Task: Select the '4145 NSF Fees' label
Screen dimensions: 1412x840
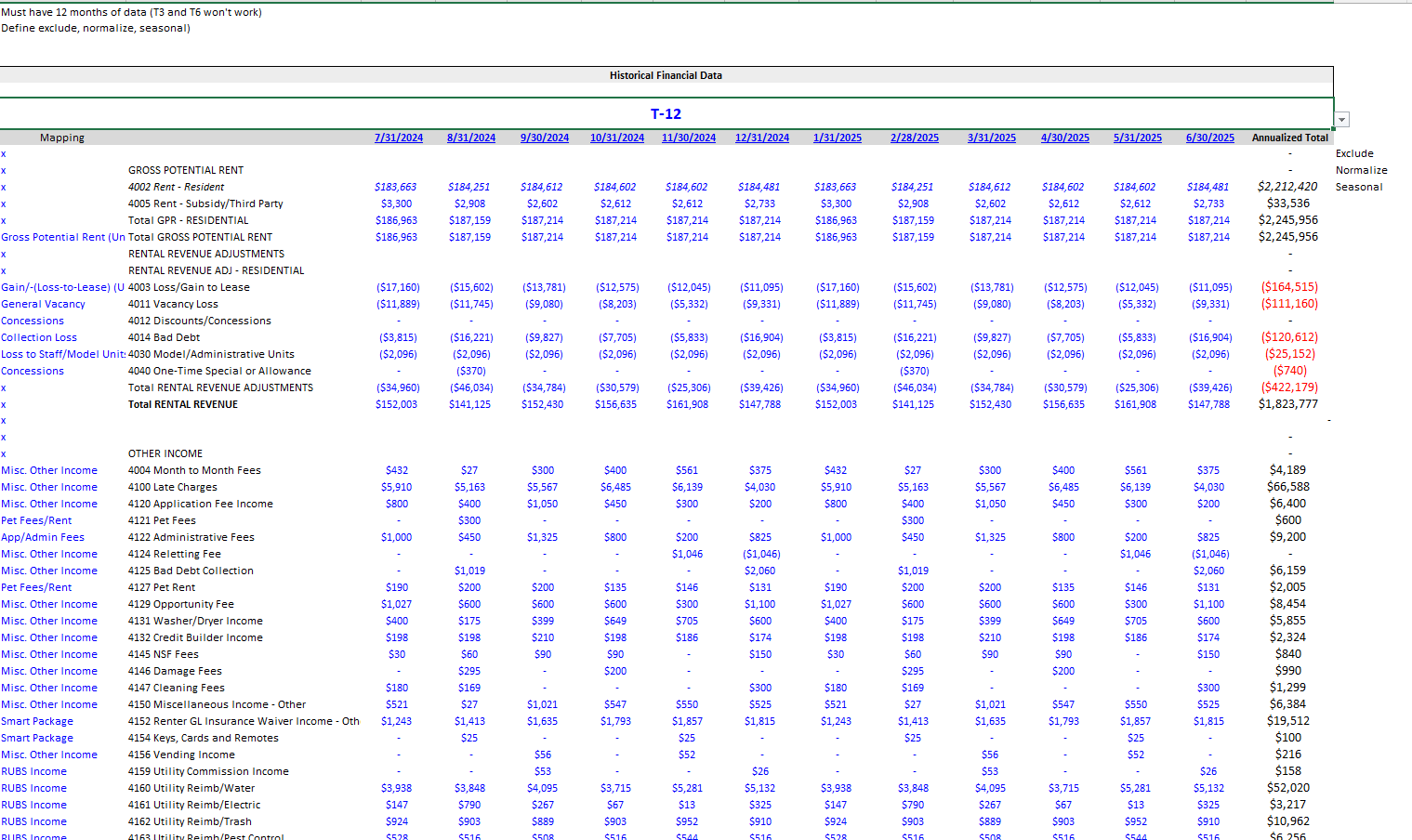Action: 164,654
